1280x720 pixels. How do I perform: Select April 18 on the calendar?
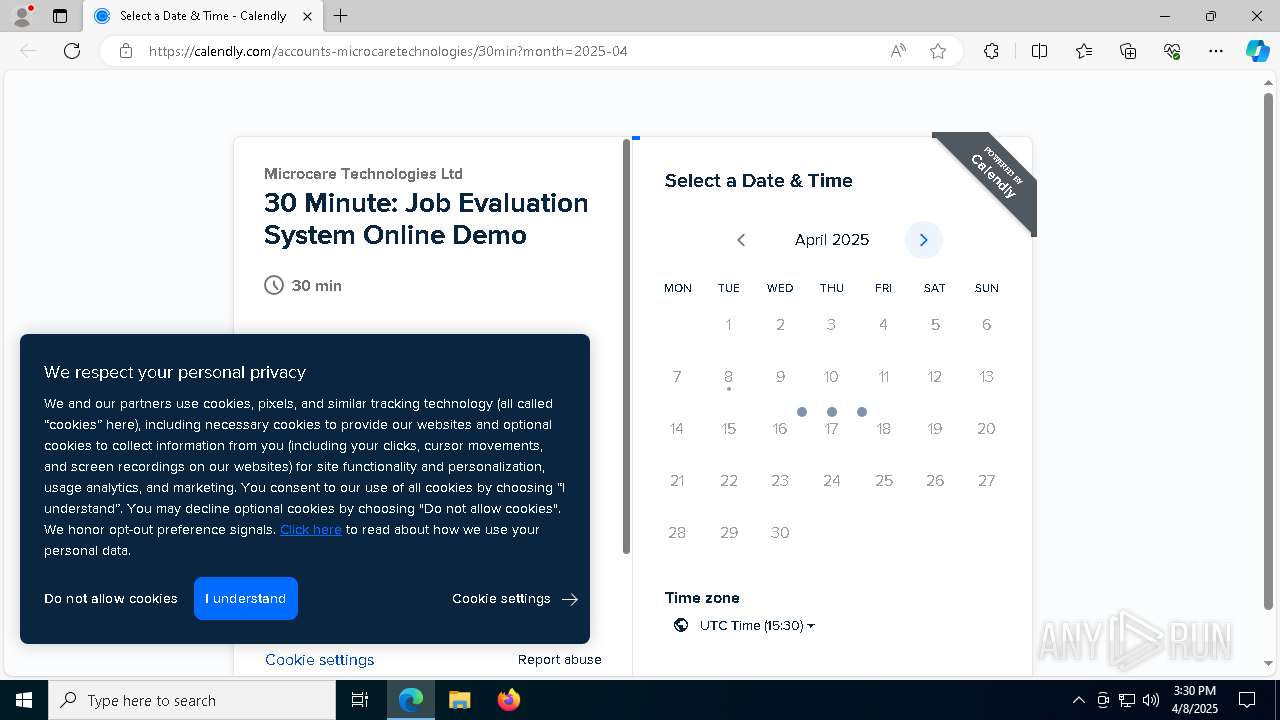(x=884, y=429)
